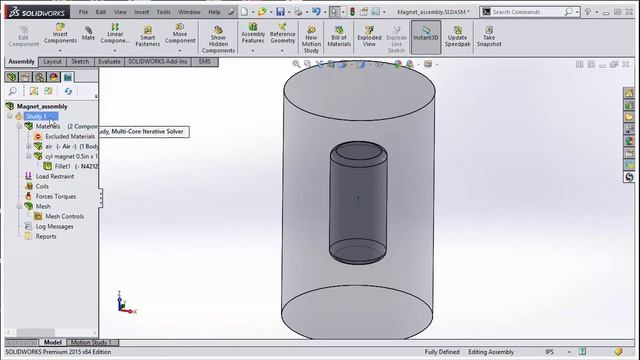This screenshot has width=640, height=360.
Task: Collapse the Materials tree node
Action: (x=19, y=127)
